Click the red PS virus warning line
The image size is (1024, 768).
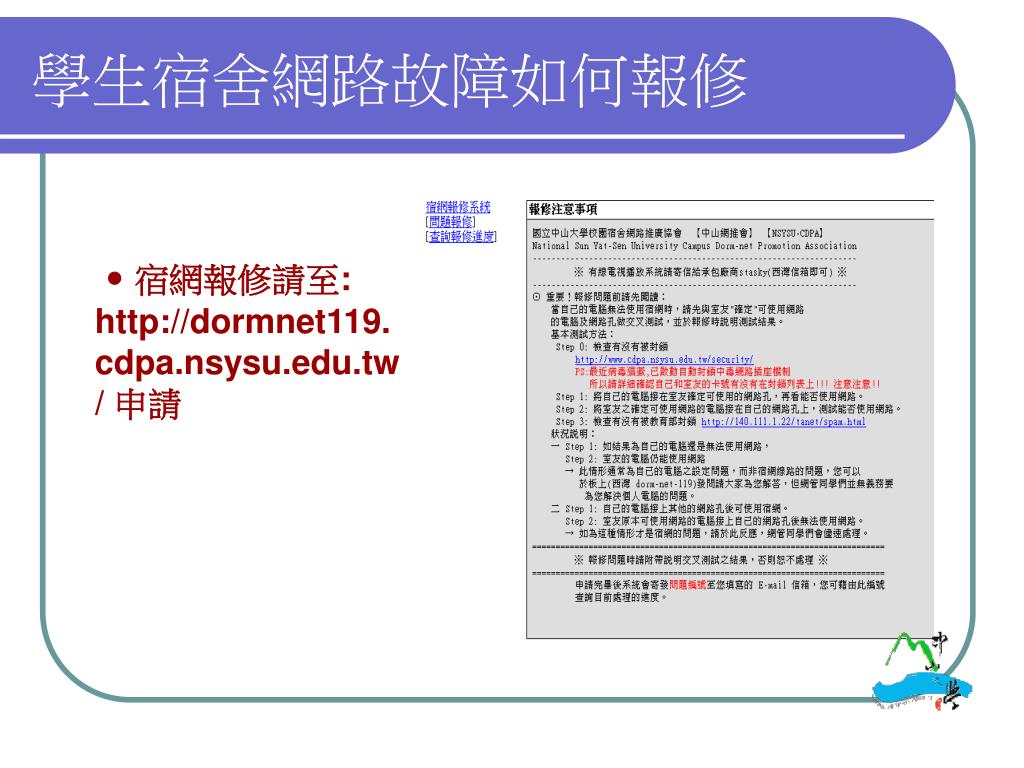tap(682, 372)
